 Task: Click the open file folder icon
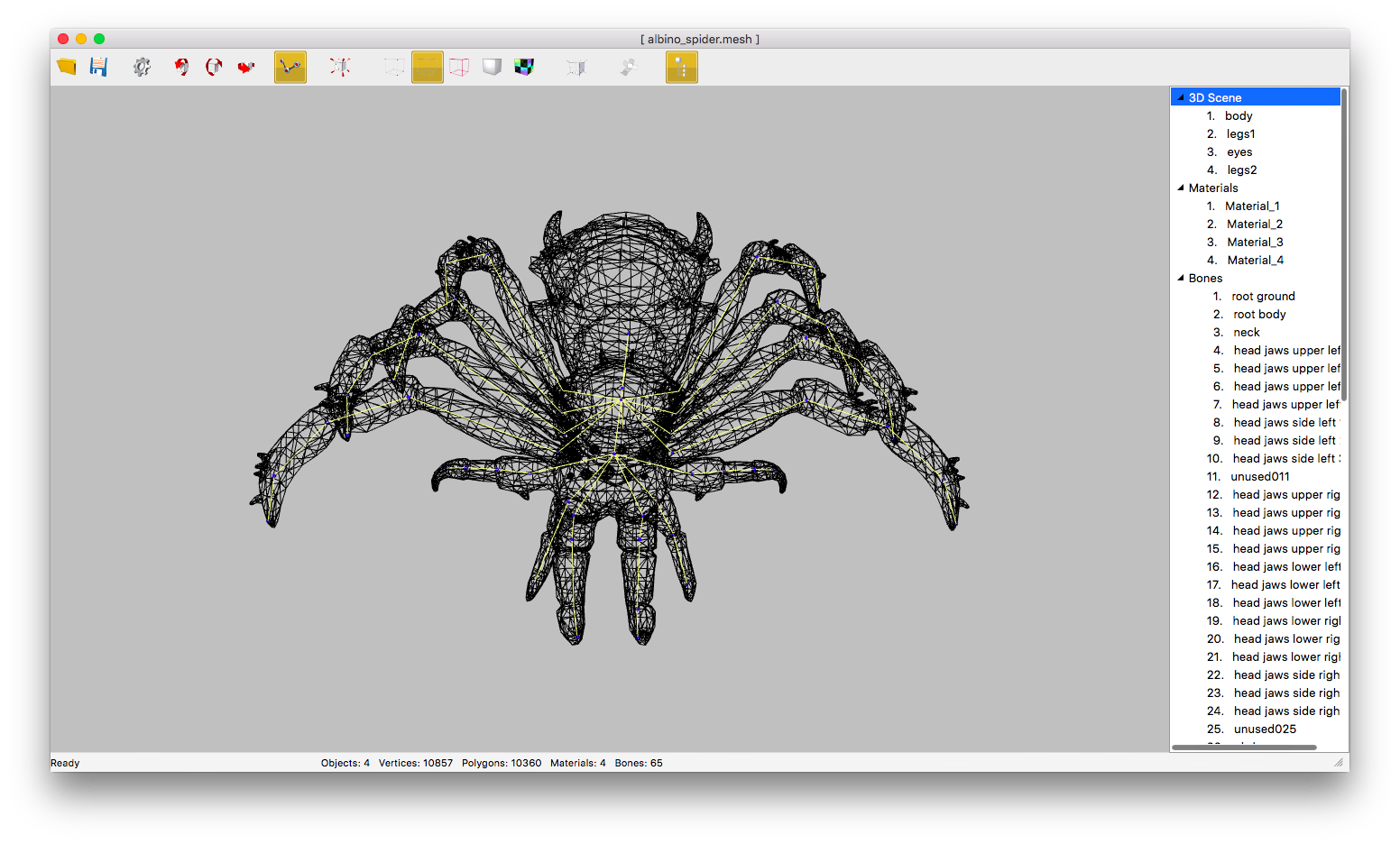coord(67,67)
